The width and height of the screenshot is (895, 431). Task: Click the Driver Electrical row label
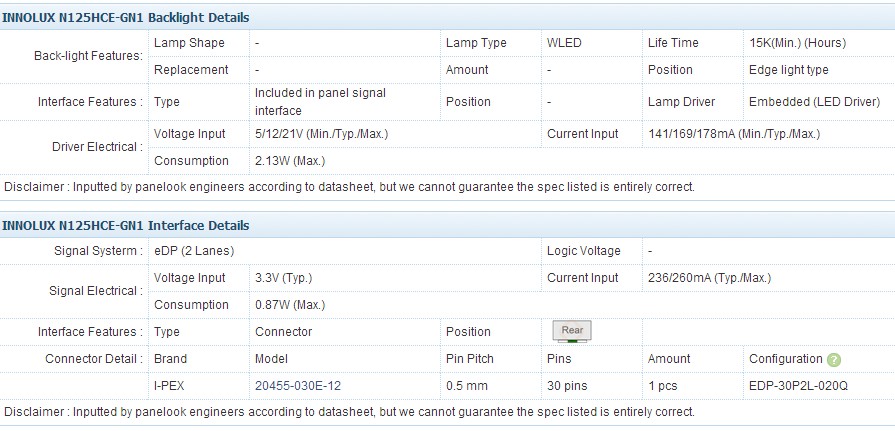(98, 147)
